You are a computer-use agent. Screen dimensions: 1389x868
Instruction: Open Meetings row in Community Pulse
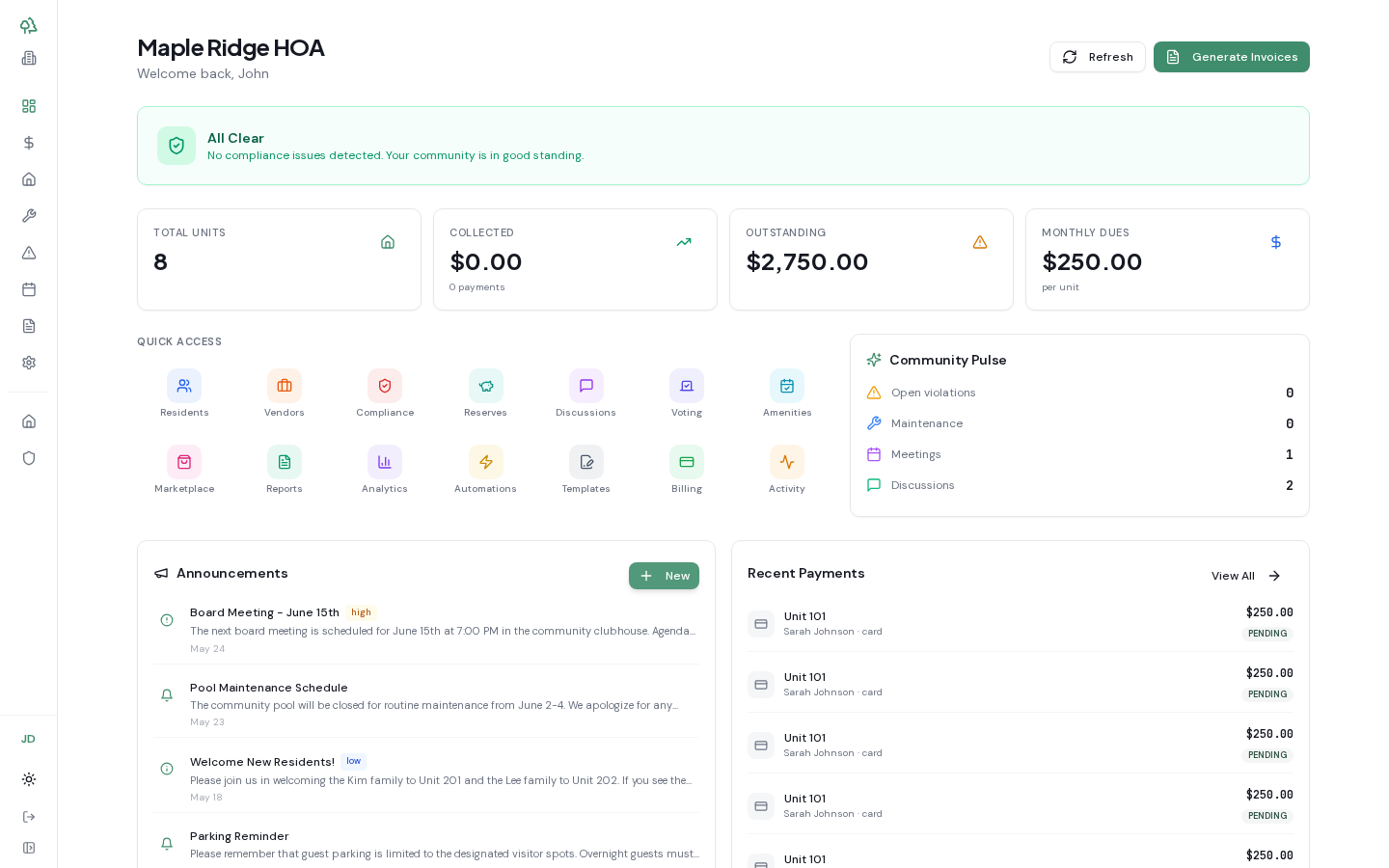1079,454
